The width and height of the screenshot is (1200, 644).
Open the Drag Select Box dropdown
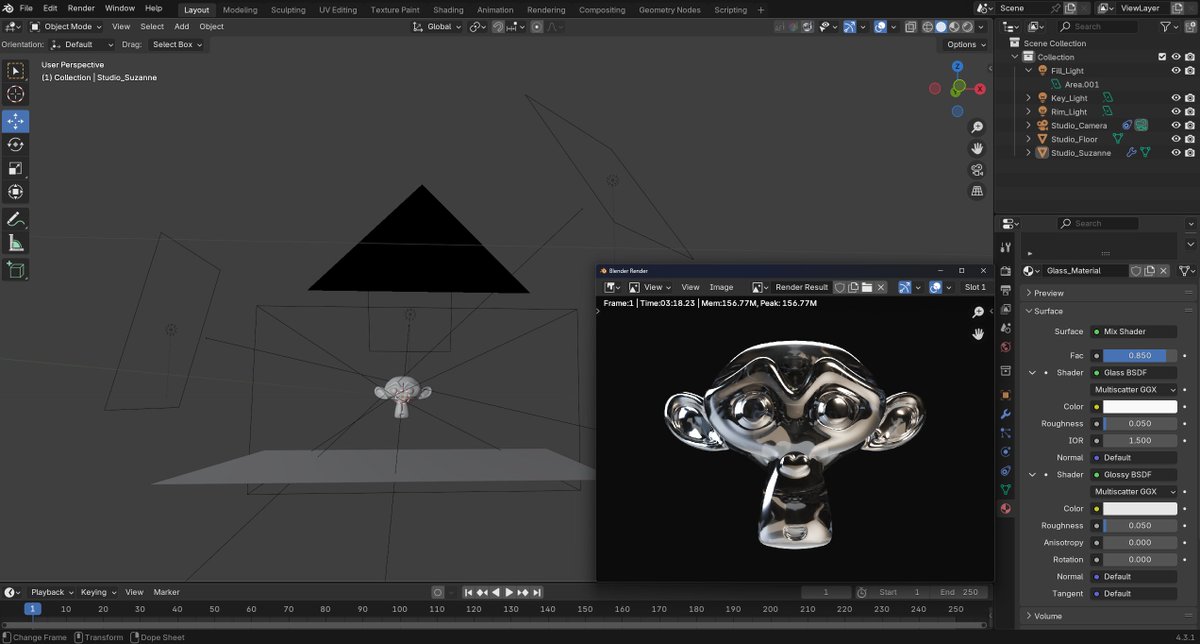pyautogui.click(x=176, y=45)
